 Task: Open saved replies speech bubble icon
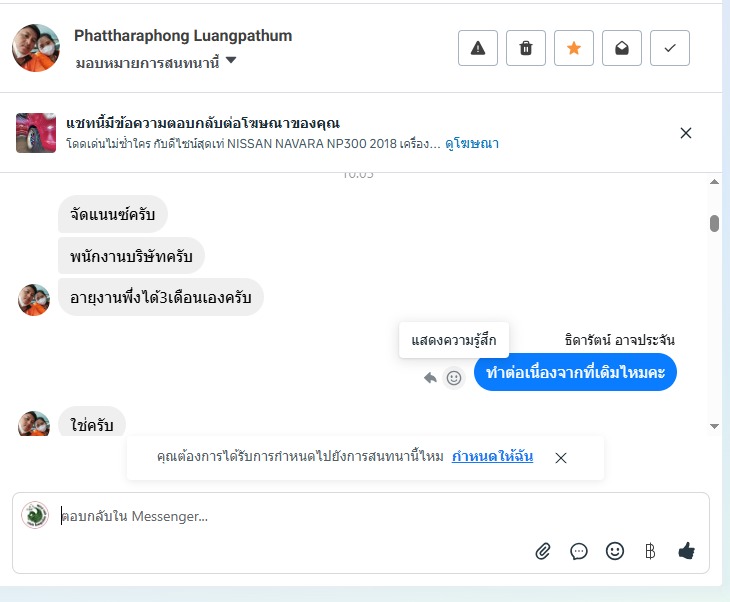pos(579,551)
